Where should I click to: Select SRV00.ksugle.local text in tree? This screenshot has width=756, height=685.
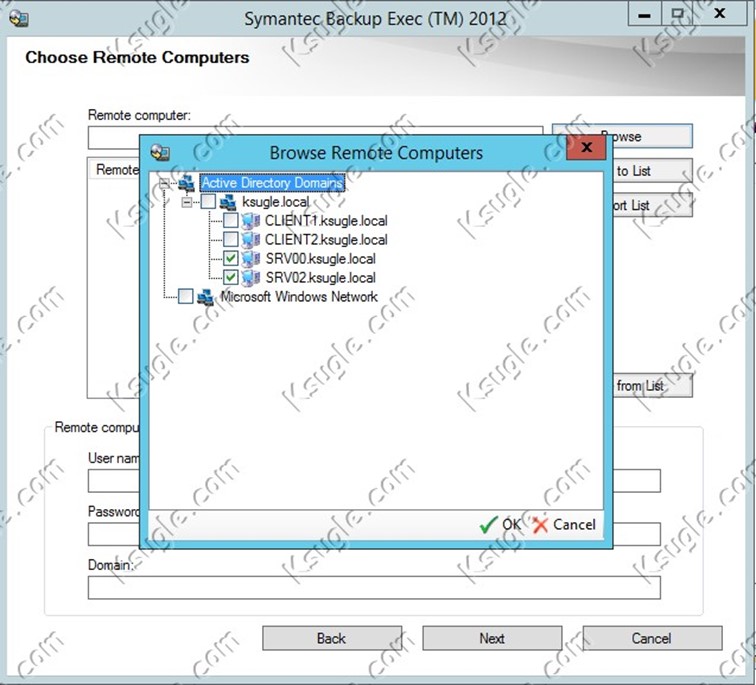321,259
